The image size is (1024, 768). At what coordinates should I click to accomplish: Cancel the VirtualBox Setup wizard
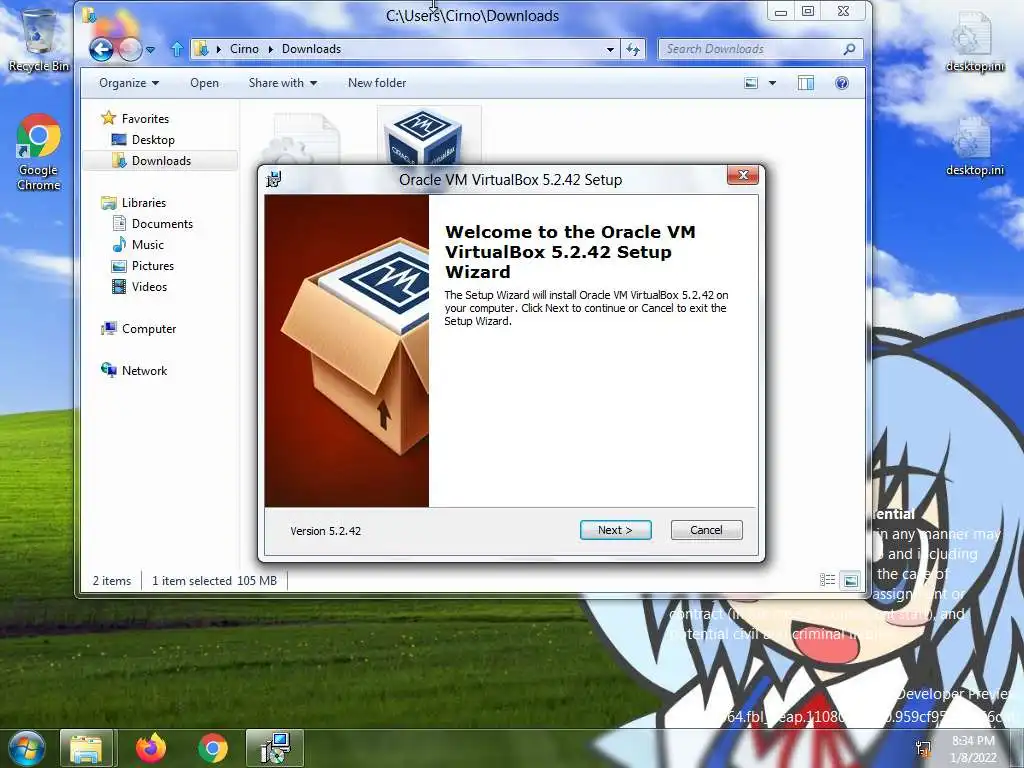click(x=707, y=530)
